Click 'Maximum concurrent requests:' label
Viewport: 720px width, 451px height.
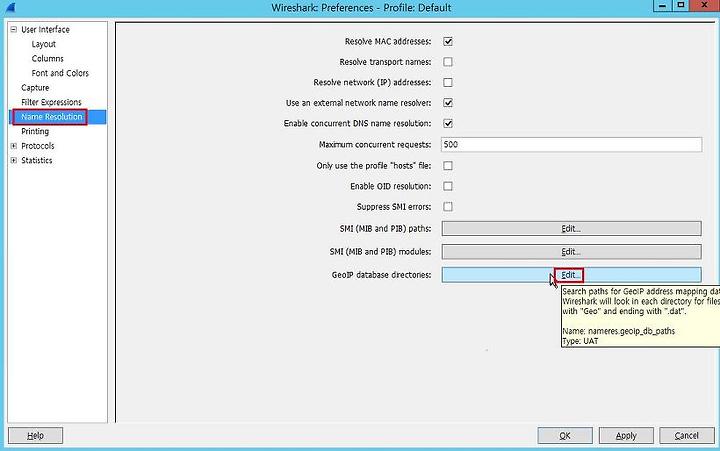point(375,144)
